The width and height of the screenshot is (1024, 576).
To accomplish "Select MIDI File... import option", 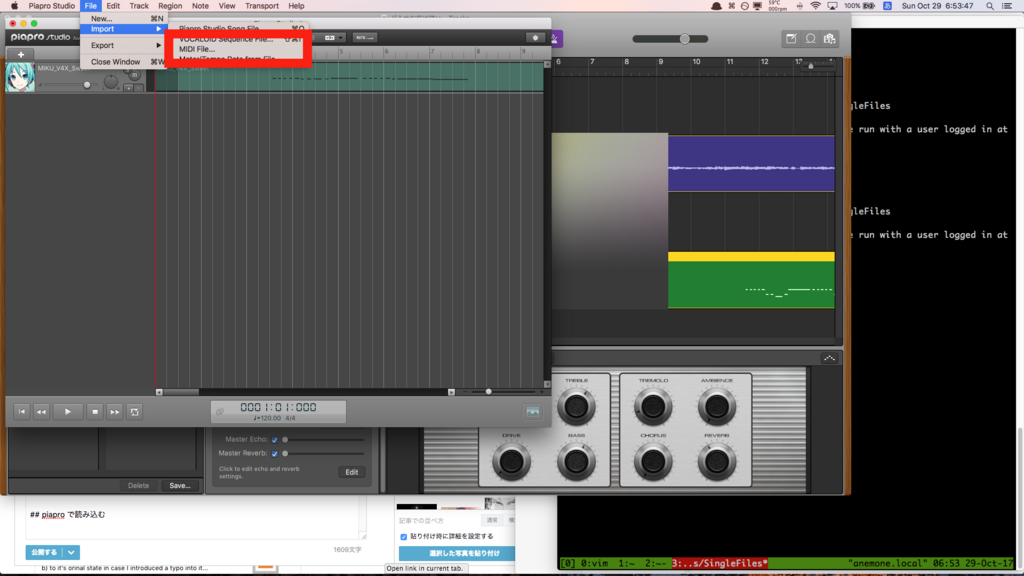I will point(197,49).
